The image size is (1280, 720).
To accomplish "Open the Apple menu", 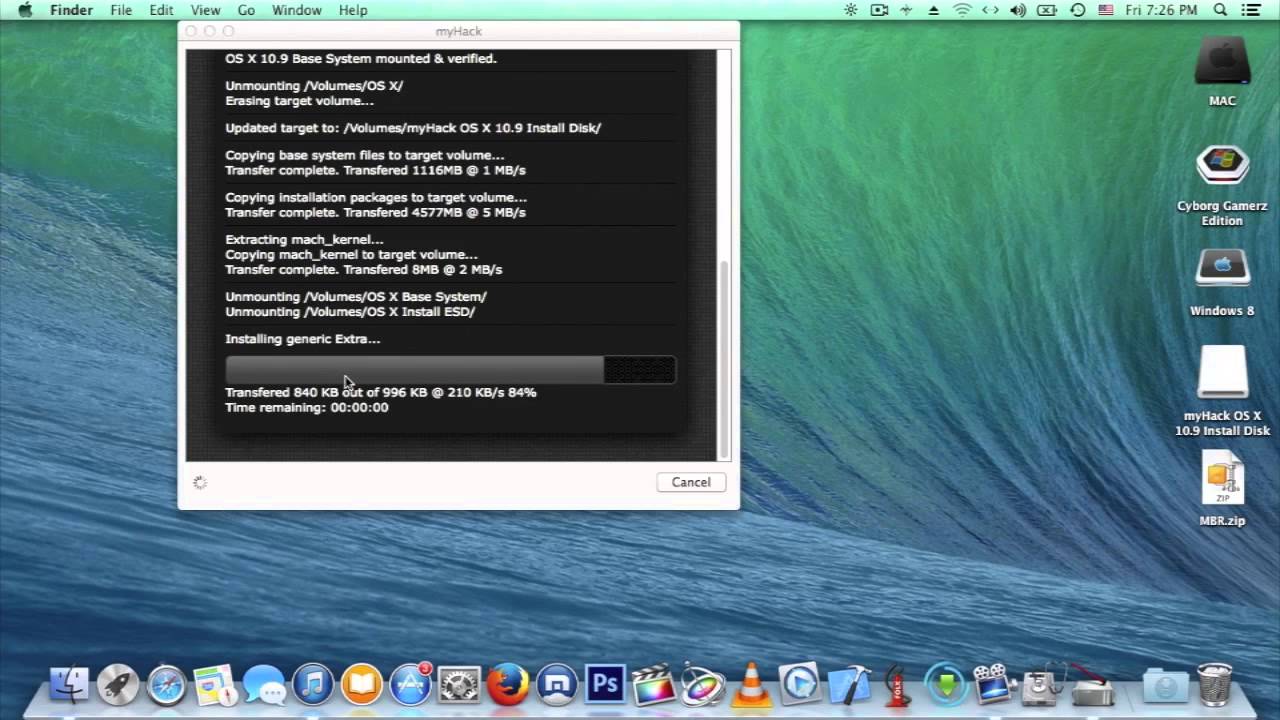I will [x=25, y=10].
